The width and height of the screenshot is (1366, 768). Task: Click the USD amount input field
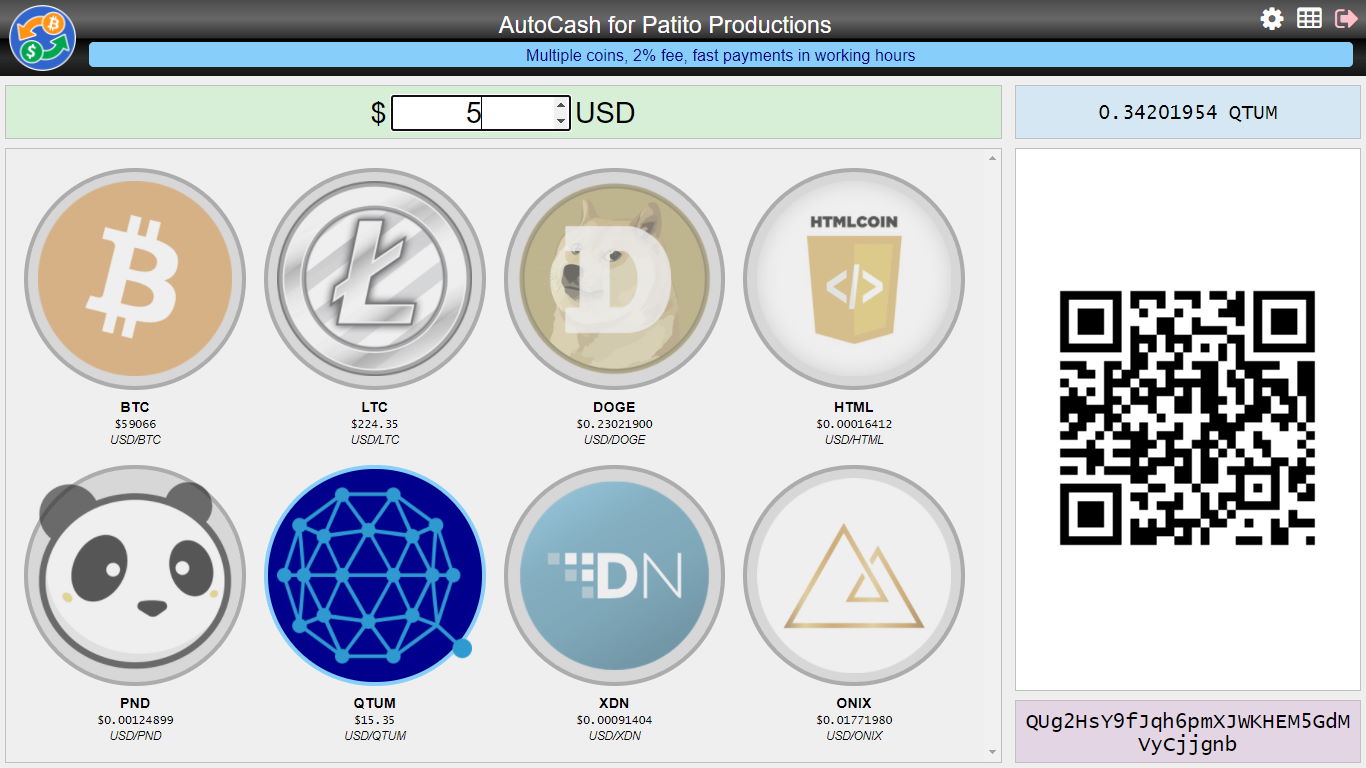[x=480, y=113]
